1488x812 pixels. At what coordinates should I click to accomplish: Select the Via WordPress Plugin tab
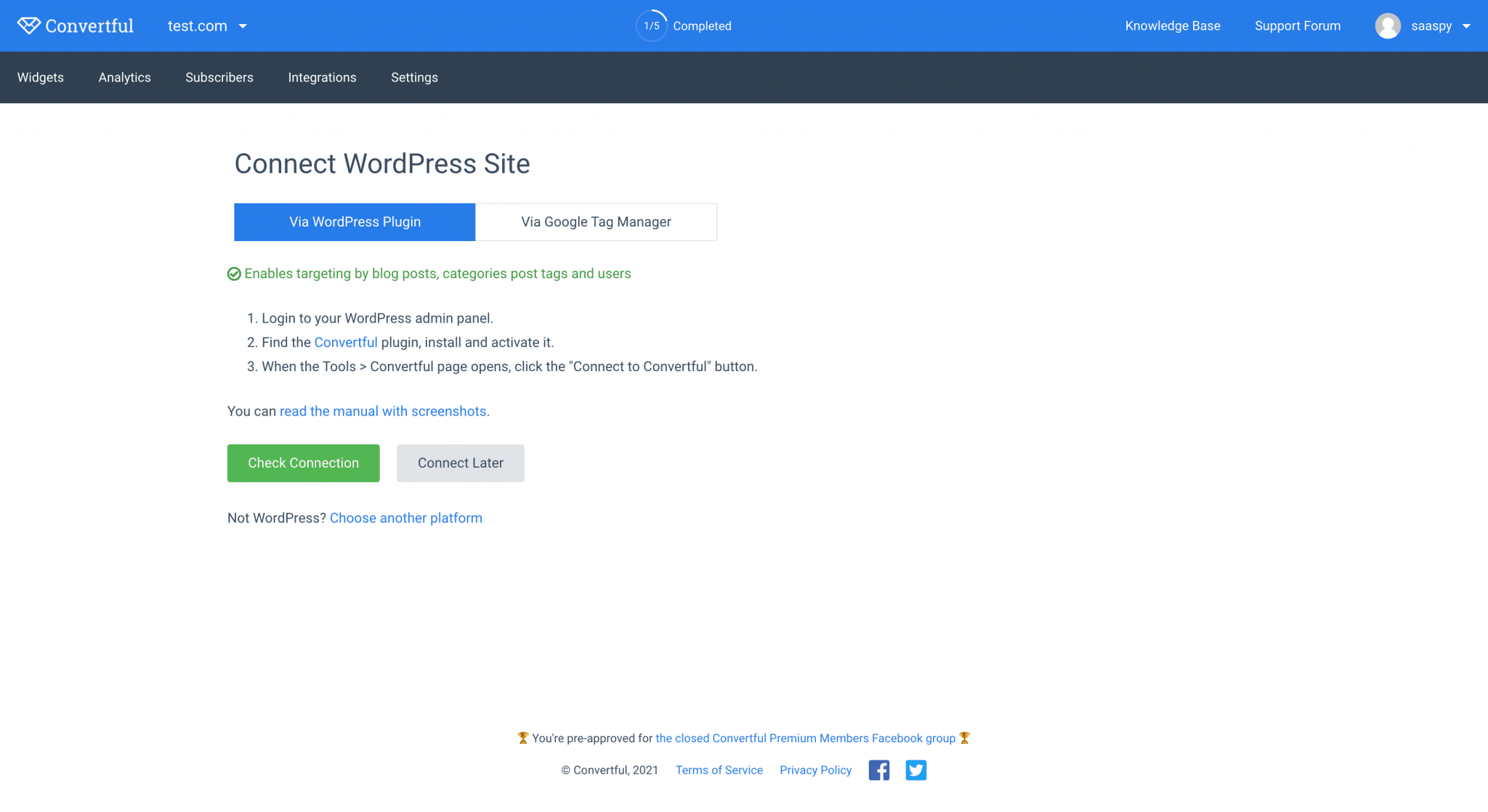pos(355,222)
